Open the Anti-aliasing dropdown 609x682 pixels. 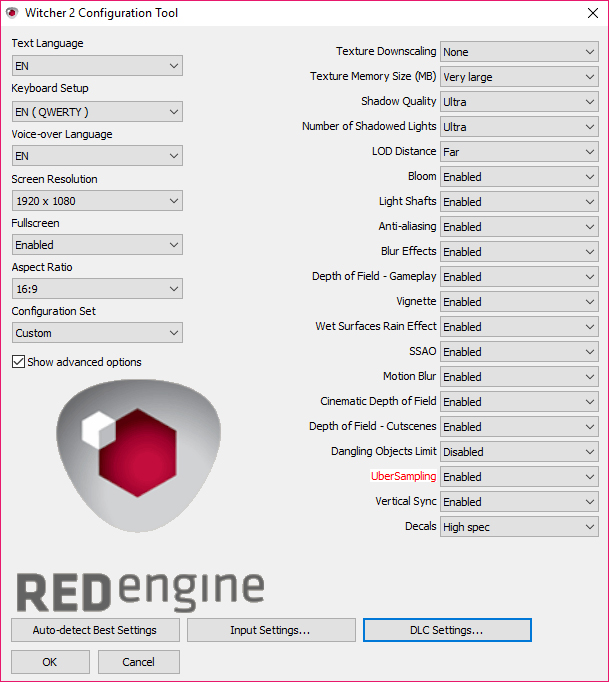(519, 227)
